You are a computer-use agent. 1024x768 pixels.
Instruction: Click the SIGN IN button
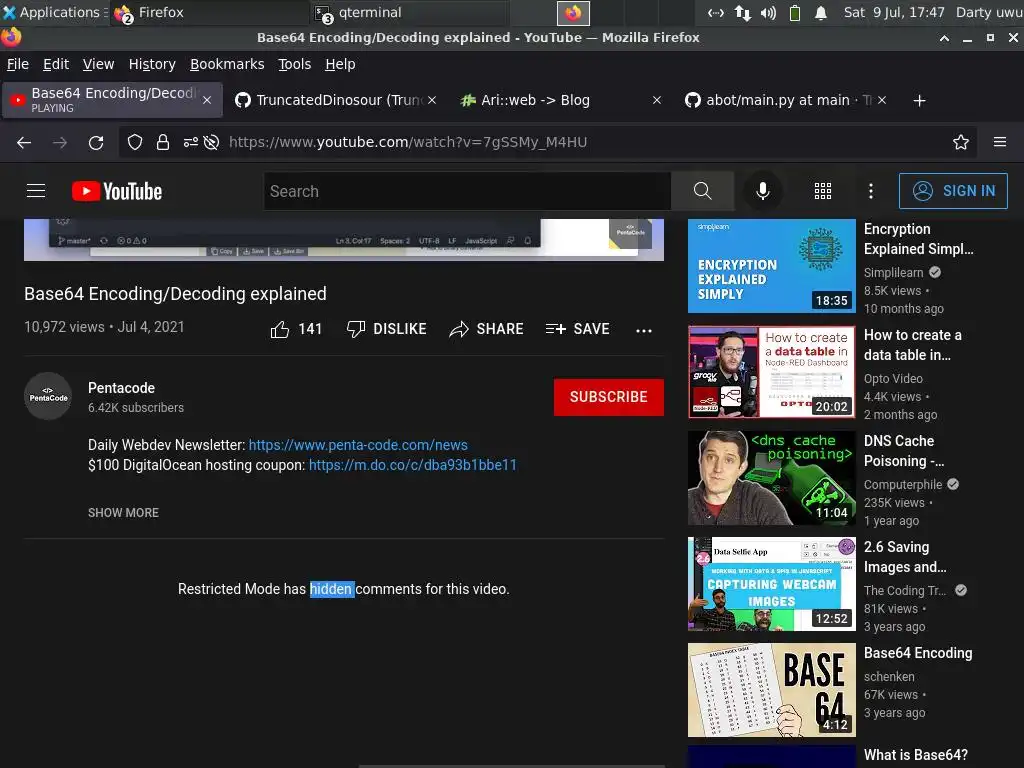point(953,191)
